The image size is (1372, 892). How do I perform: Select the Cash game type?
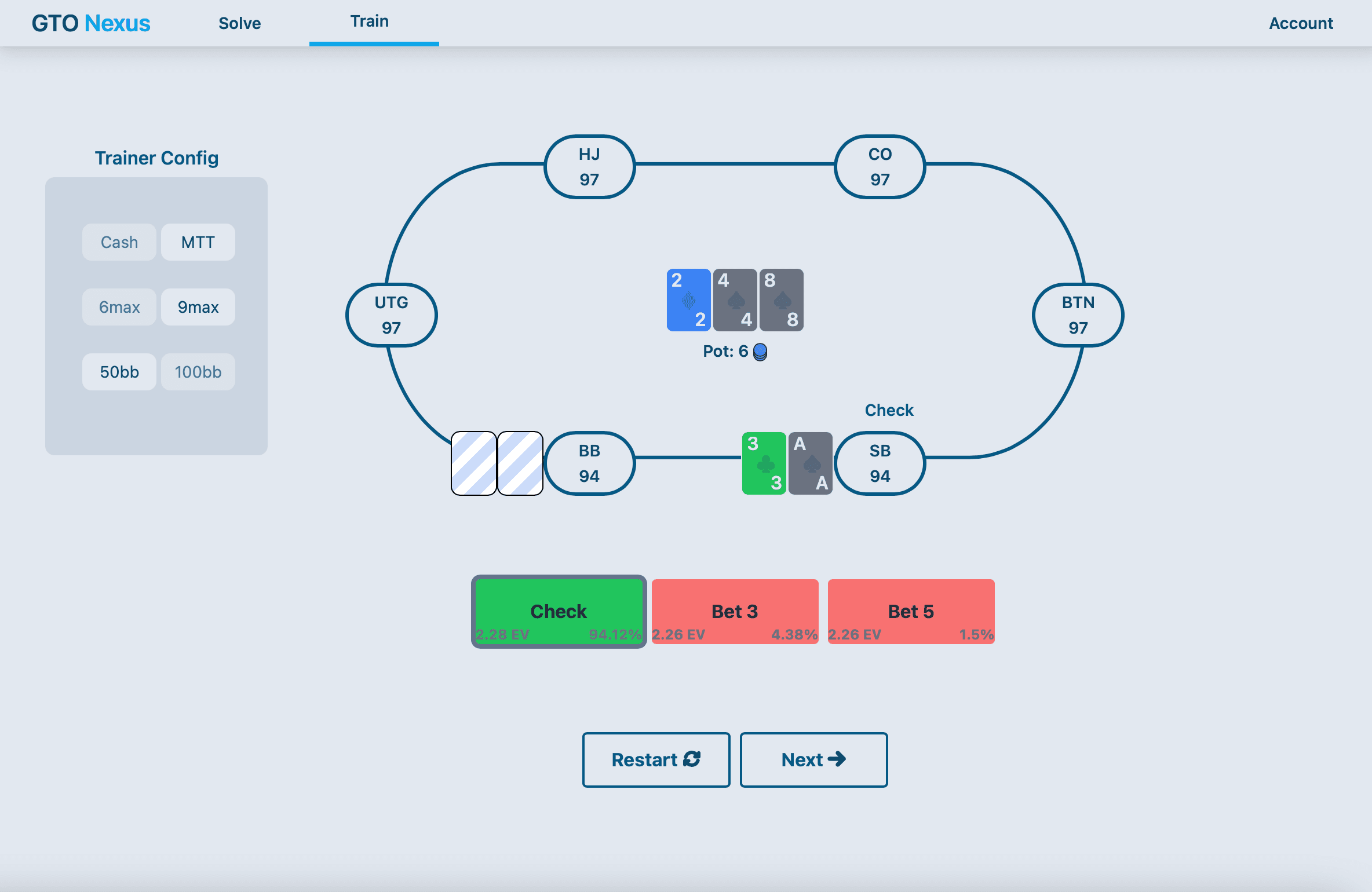119,242
